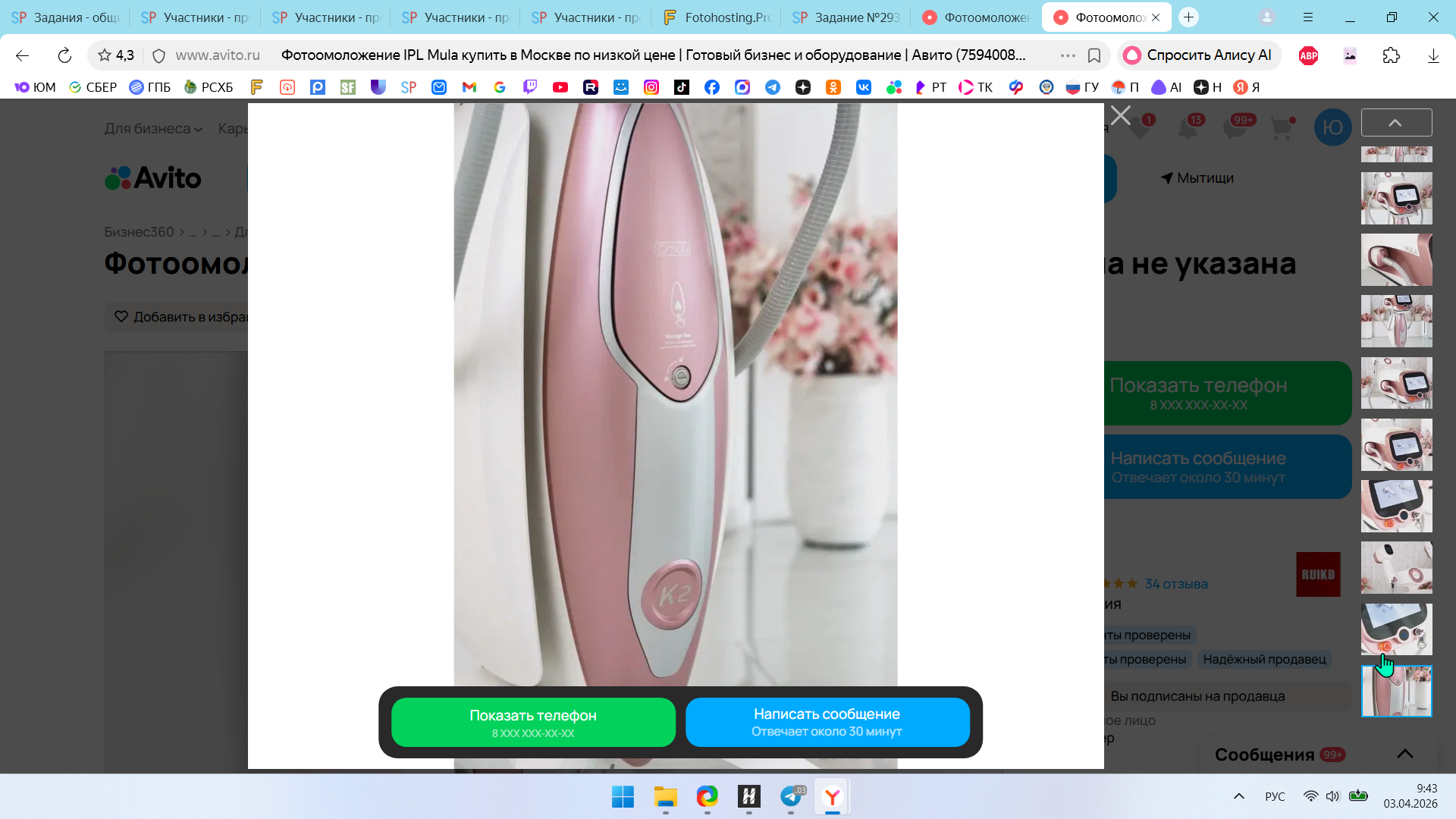The width and height of the screenshot is (1456, 819).
Task: Open the File Explorer taskbar icon
Action: click(665, 797)
